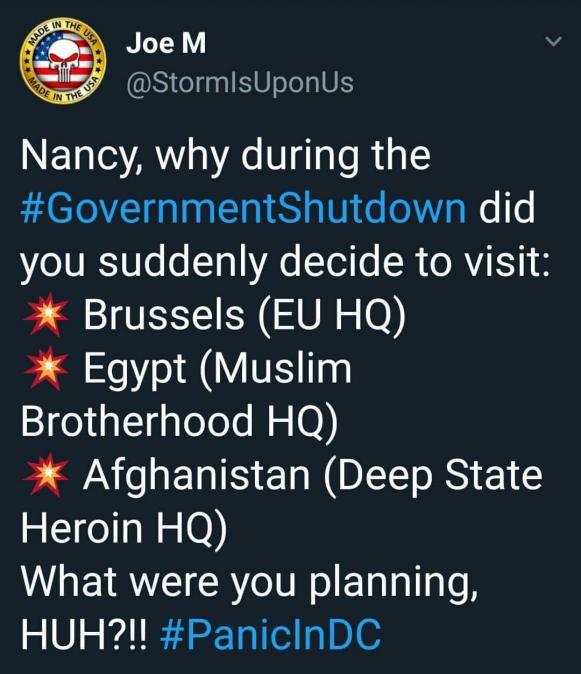Click the collision emoji beside Egypt

[46, 368]
